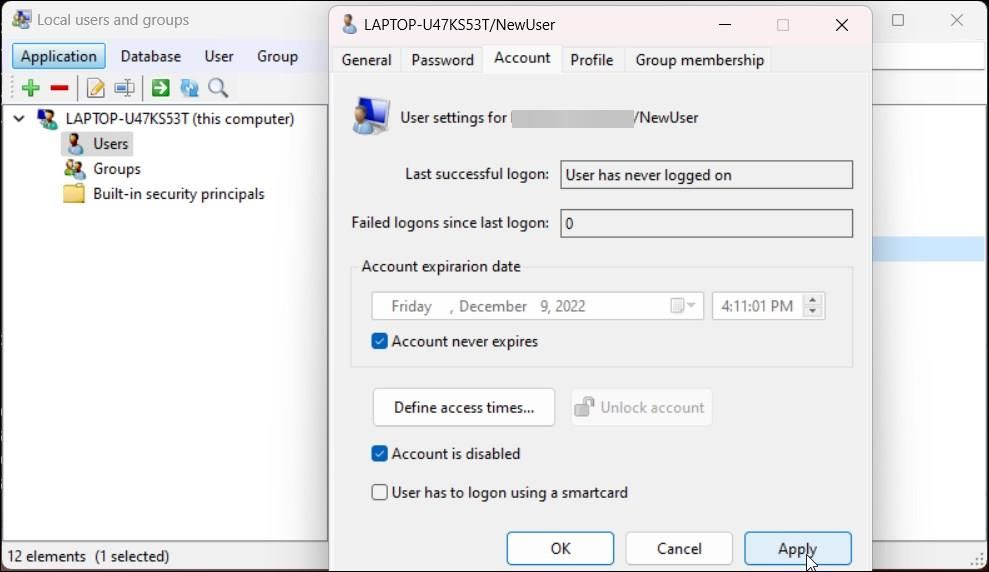This screenshot has width=989, height=572.
Task: Increase the expiration time with up arrow
Action: [812, 301]
